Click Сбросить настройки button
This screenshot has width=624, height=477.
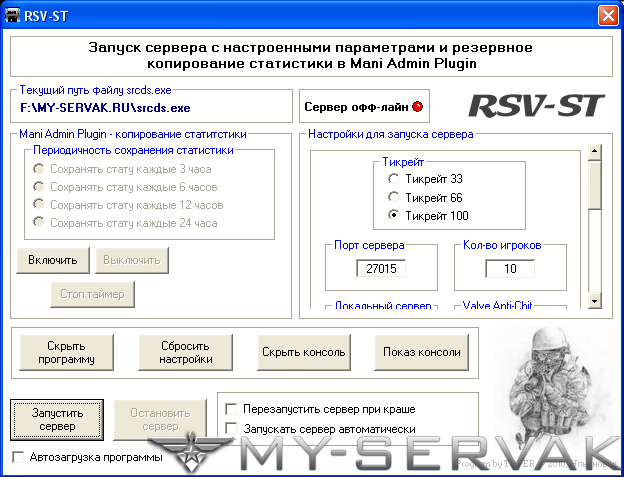185,352
